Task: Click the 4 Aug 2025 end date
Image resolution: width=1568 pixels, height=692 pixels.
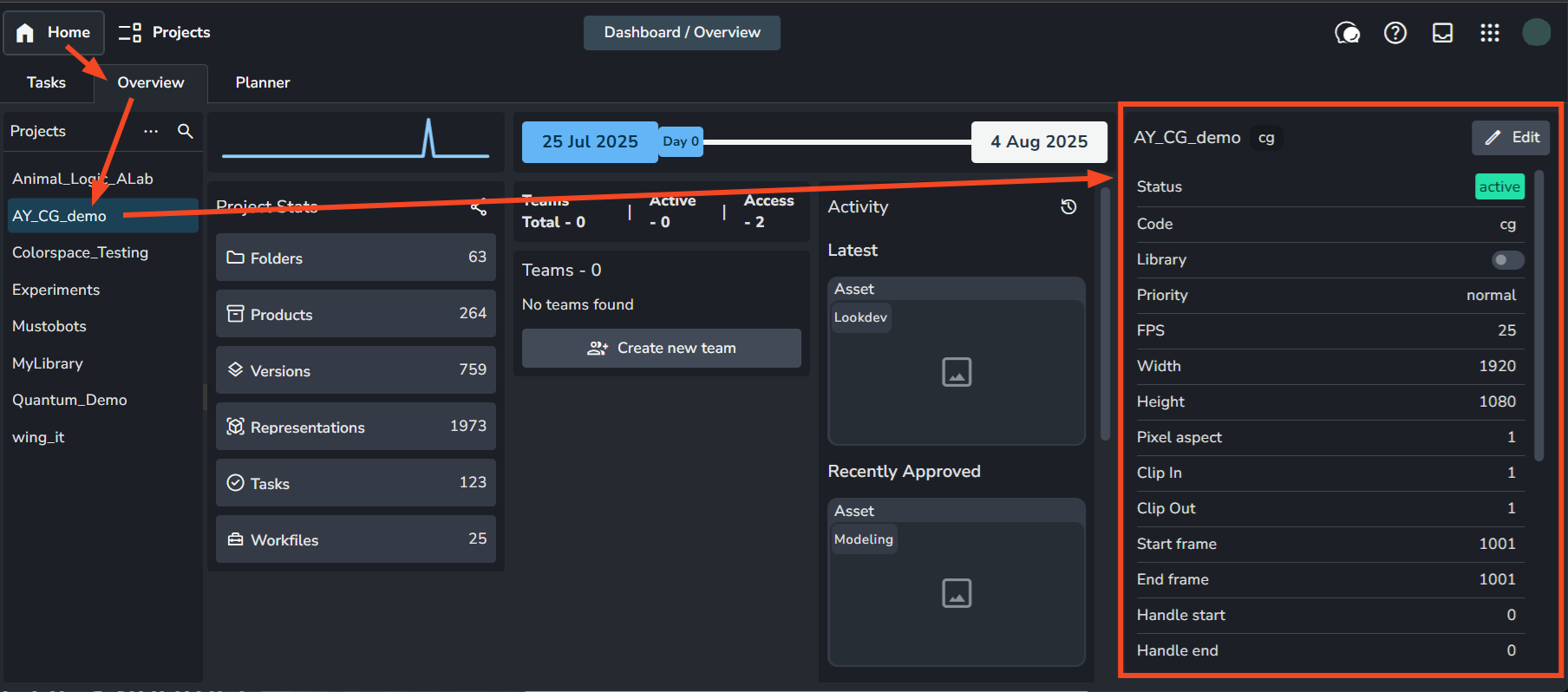Action: coord(1039,141)
